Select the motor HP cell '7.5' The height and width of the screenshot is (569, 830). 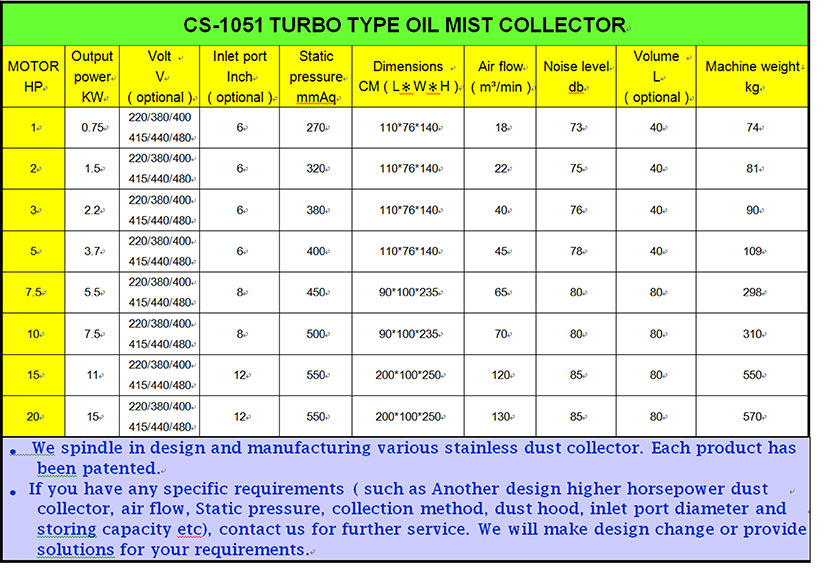[34, 292]
